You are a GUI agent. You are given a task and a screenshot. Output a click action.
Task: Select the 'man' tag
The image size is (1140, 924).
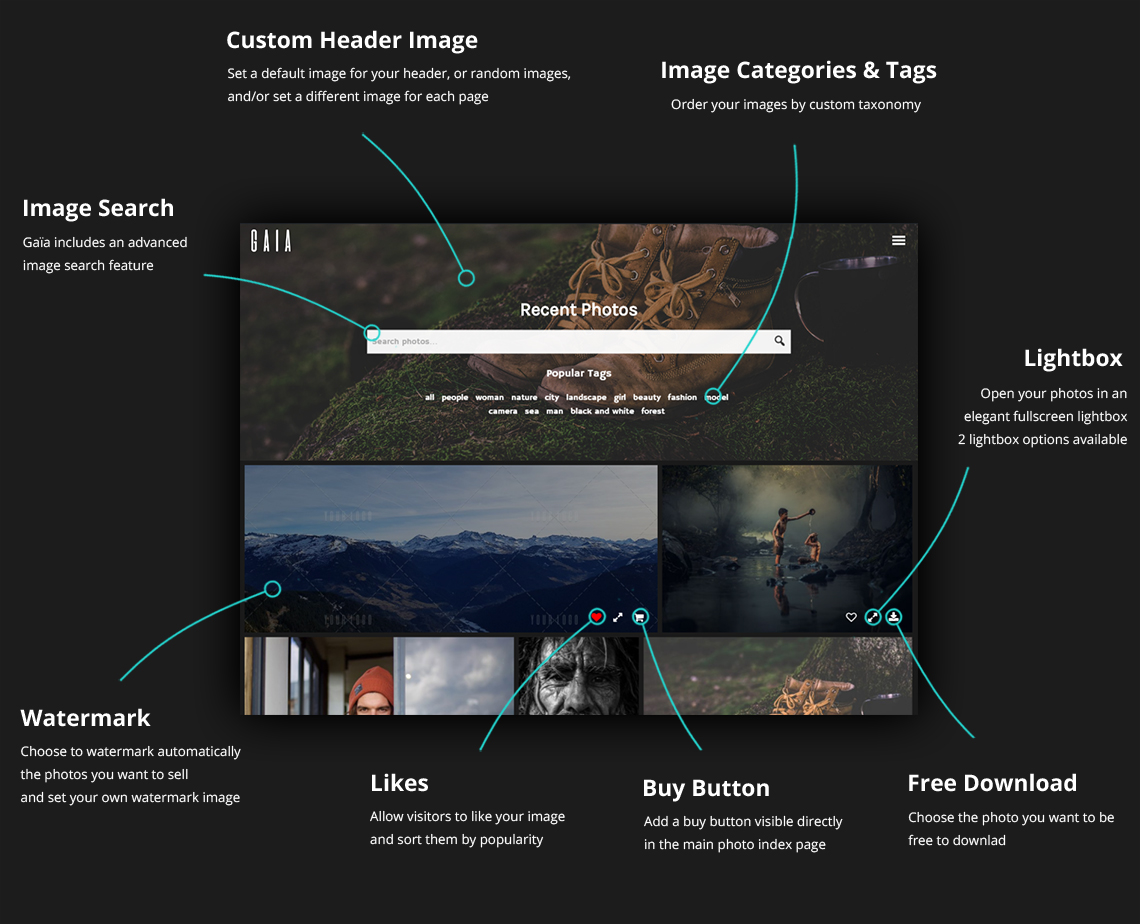point(555,411)
